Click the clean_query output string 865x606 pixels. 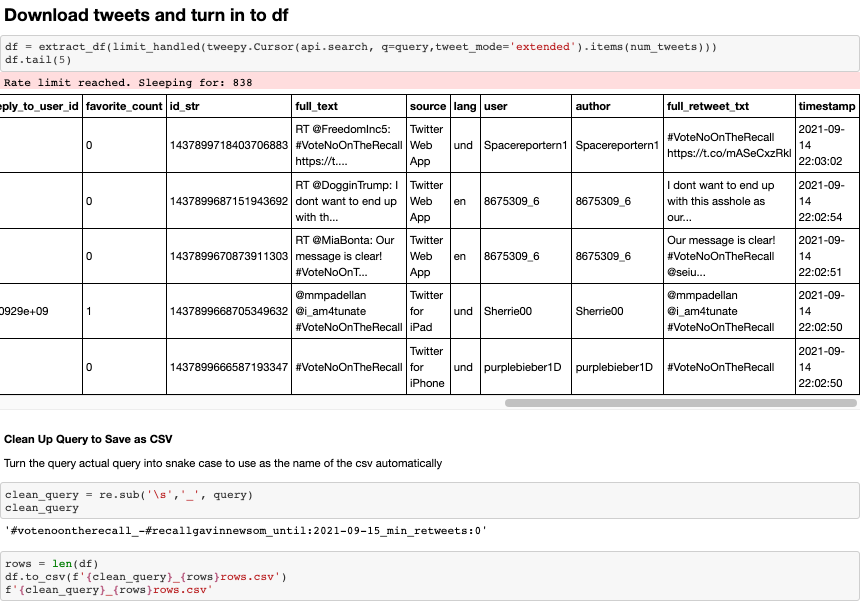click(x=246, y=530)
